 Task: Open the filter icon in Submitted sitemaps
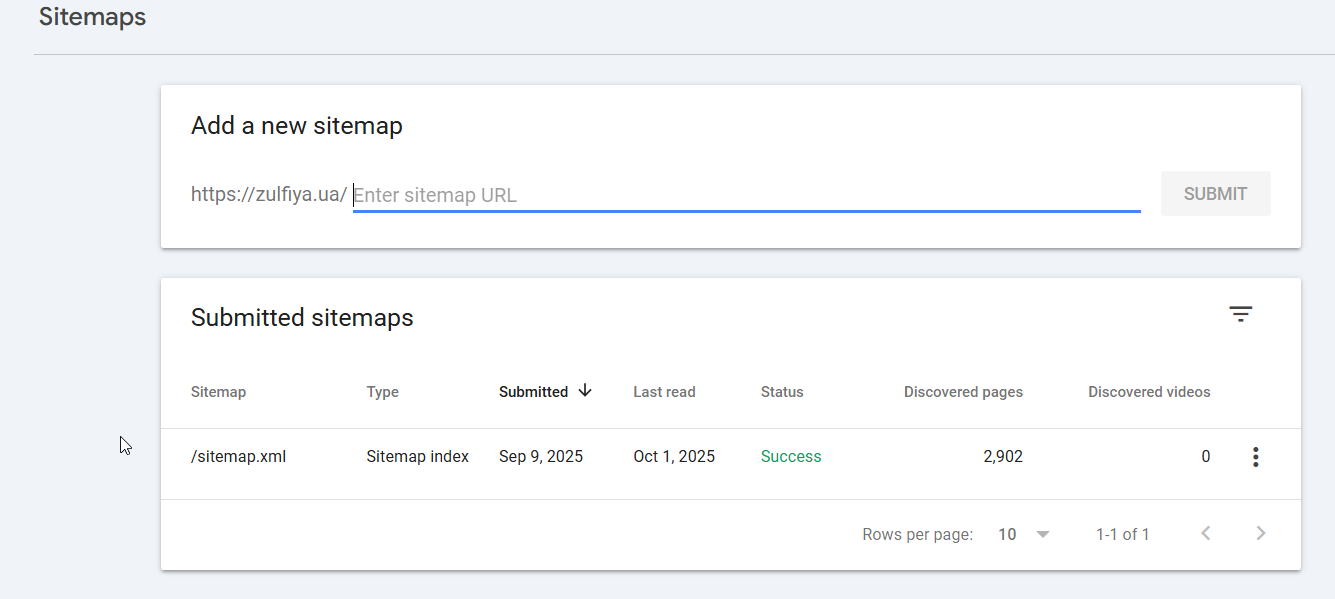click(x=1240, y=315)
